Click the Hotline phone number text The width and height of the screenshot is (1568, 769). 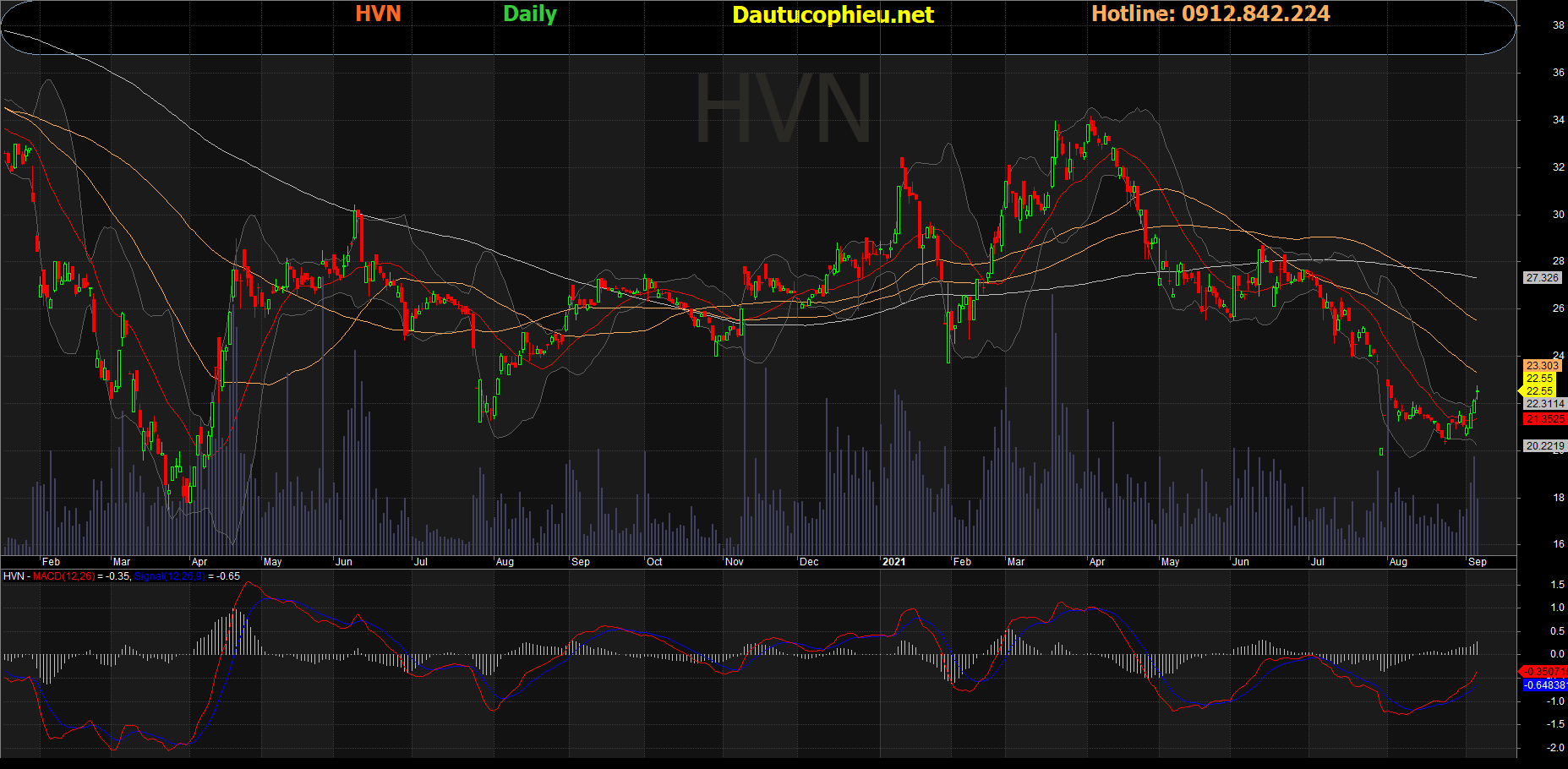pos(1210,14)
